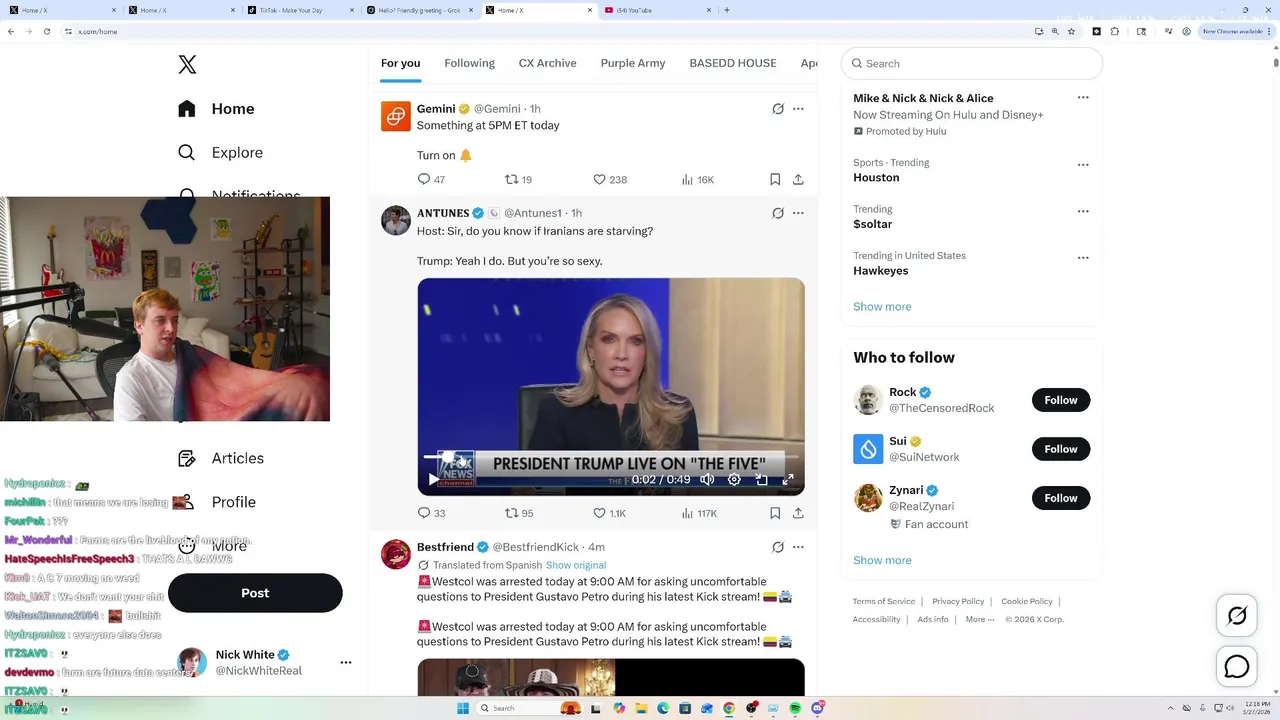Expand the footer More menu
The image size is (1280, 720).
980,619
